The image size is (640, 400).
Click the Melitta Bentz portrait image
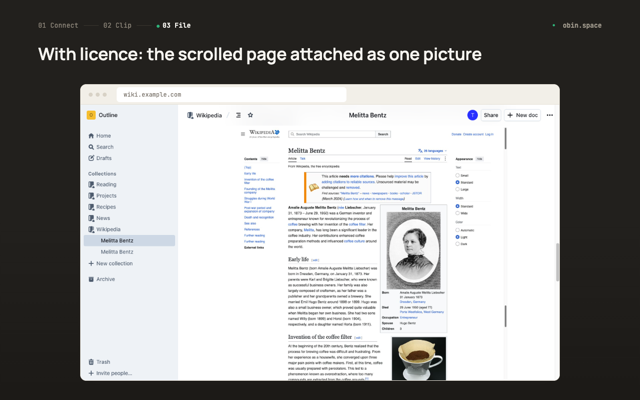tap(413, 251)
